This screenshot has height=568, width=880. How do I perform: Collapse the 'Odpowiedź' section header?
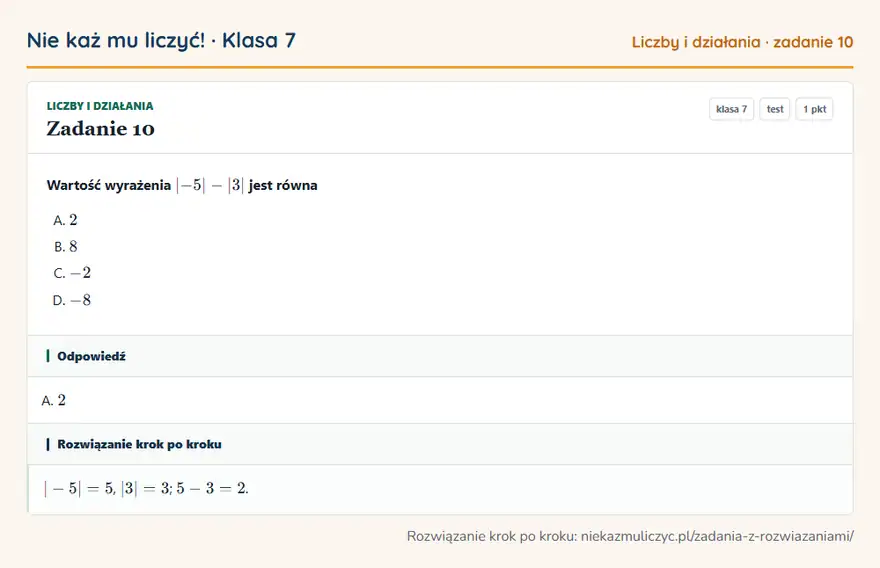440,356
